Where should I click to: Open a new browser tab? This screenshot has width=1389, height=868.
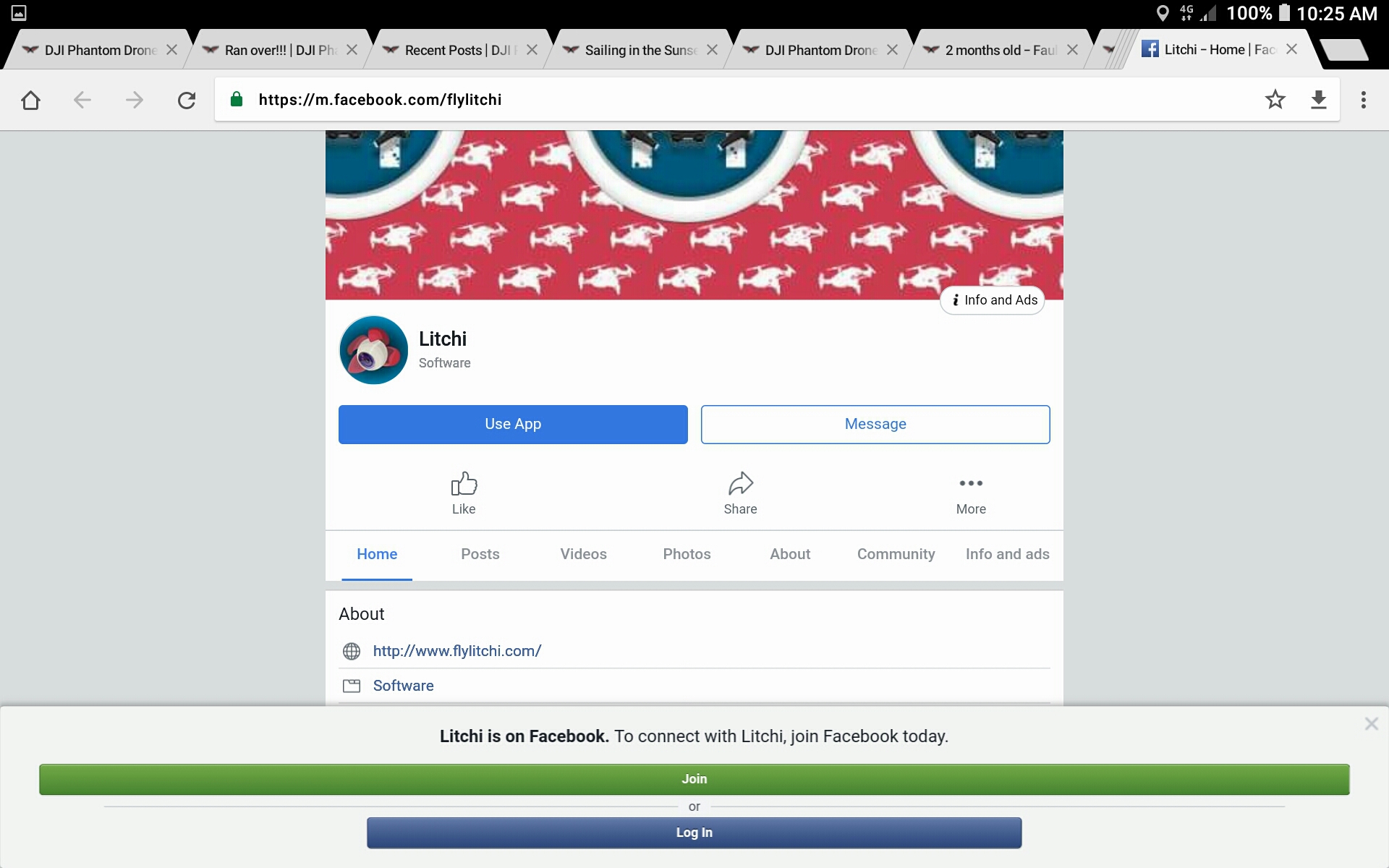click(1343, 49)
